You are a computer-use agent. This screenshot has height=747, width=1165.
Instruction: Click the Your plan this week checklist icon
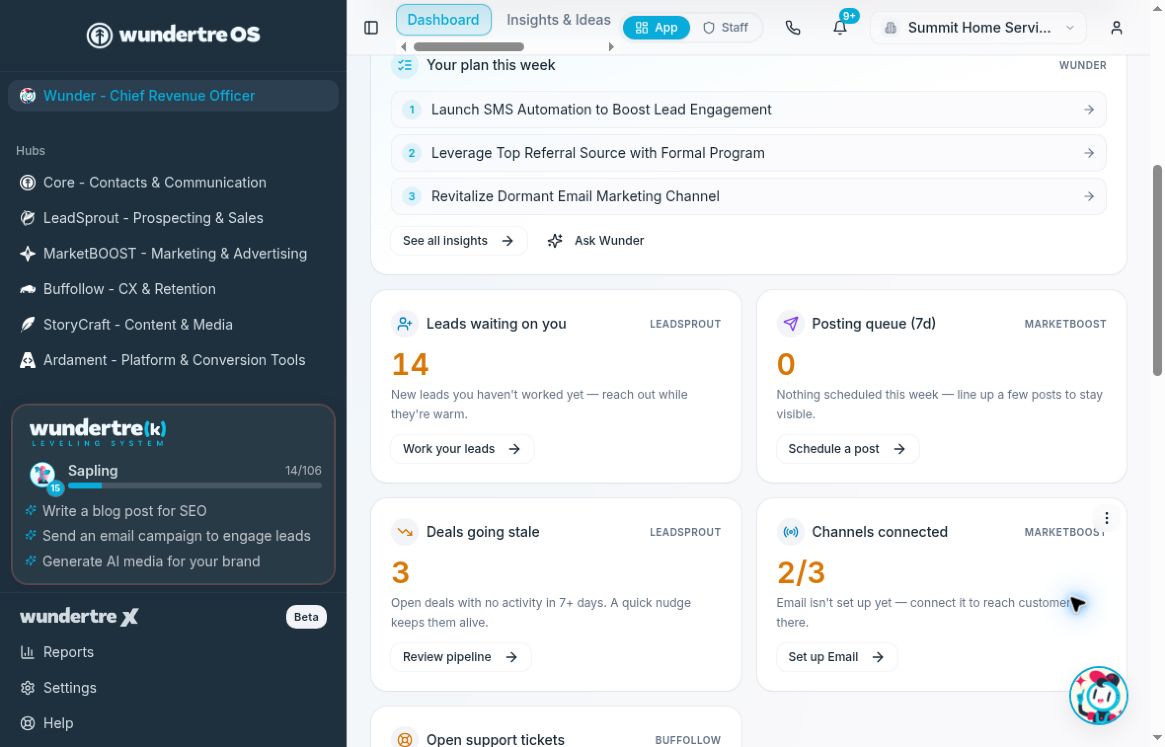click(404, 65)
